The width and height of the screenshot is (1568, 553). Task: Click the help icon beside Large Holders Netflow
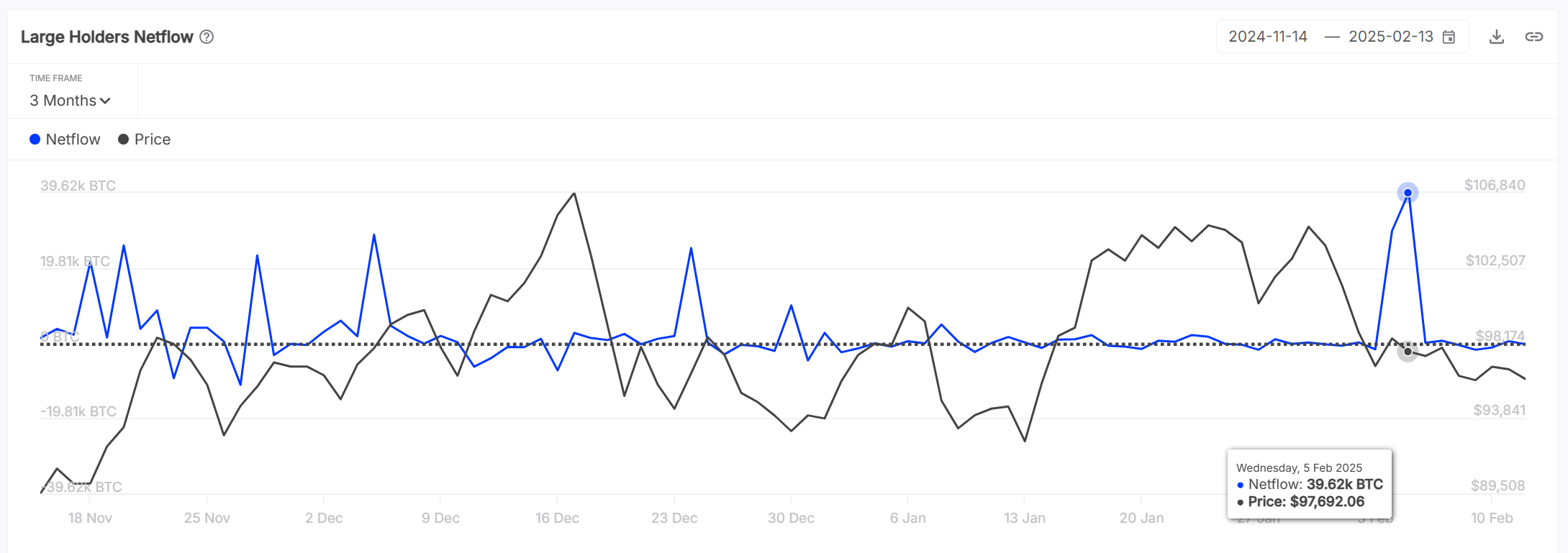[x=207, y=37]
